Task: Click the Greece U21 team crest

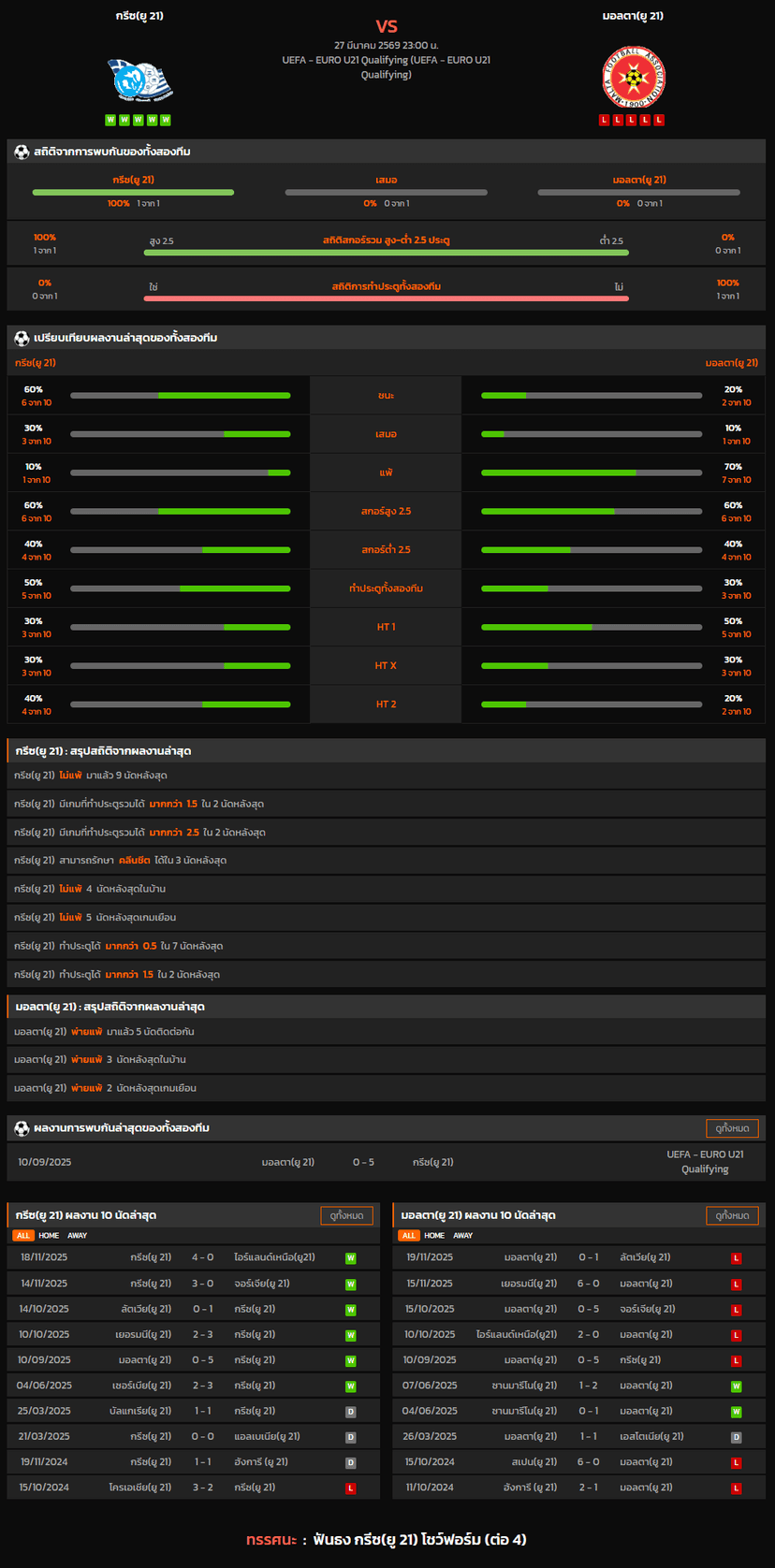Action: 140,80
